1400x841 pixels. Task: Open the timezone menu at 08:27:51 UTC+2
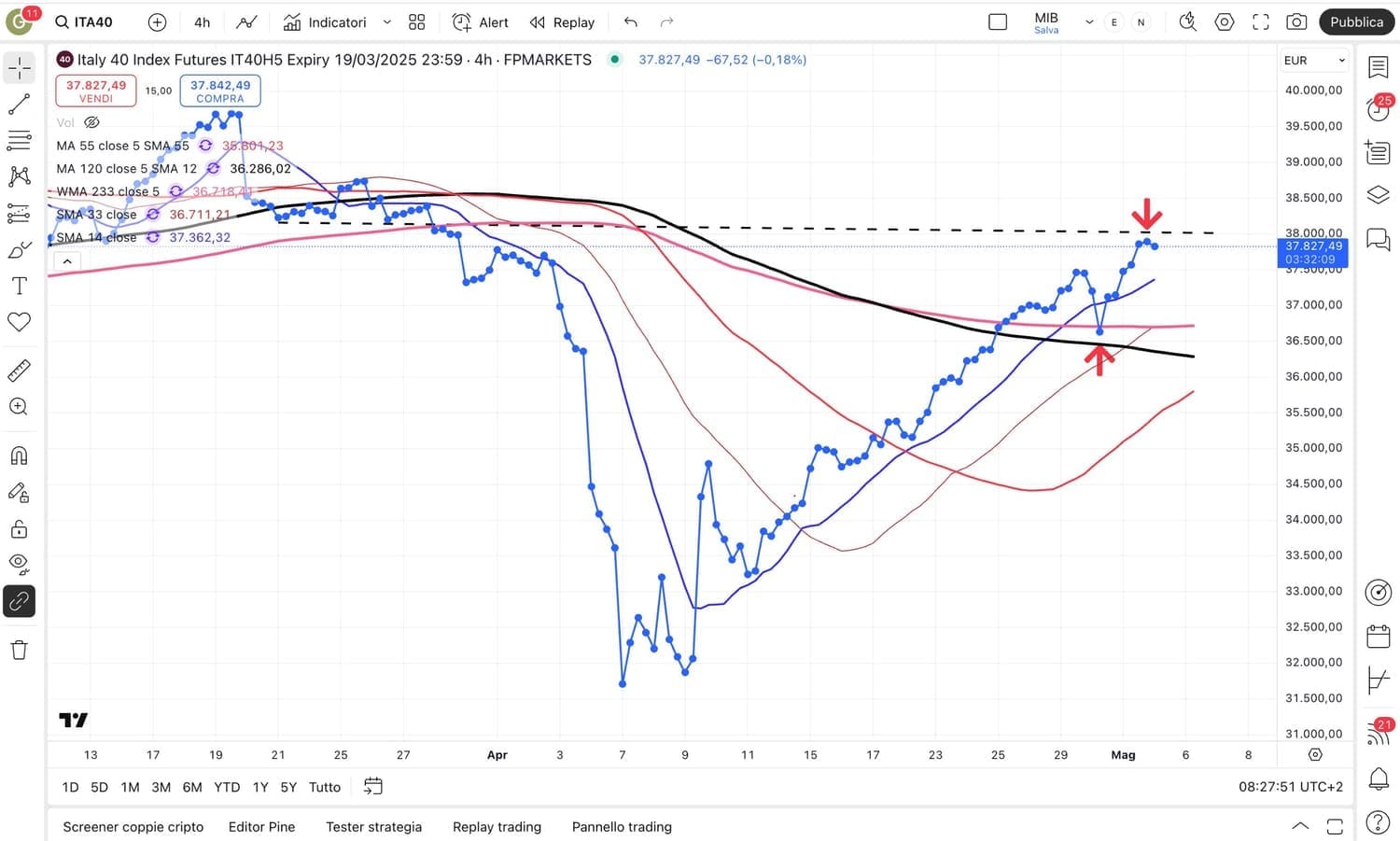[1291, 787]
